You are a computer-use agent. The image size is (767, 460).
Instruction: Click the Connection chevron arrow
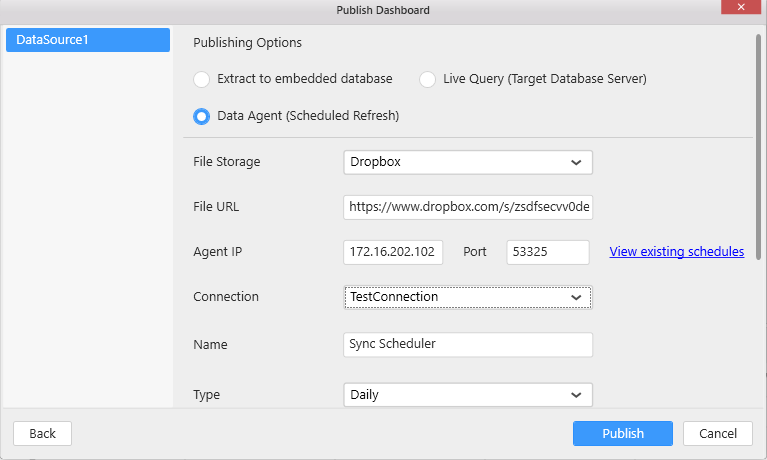(x=576, y=297)
